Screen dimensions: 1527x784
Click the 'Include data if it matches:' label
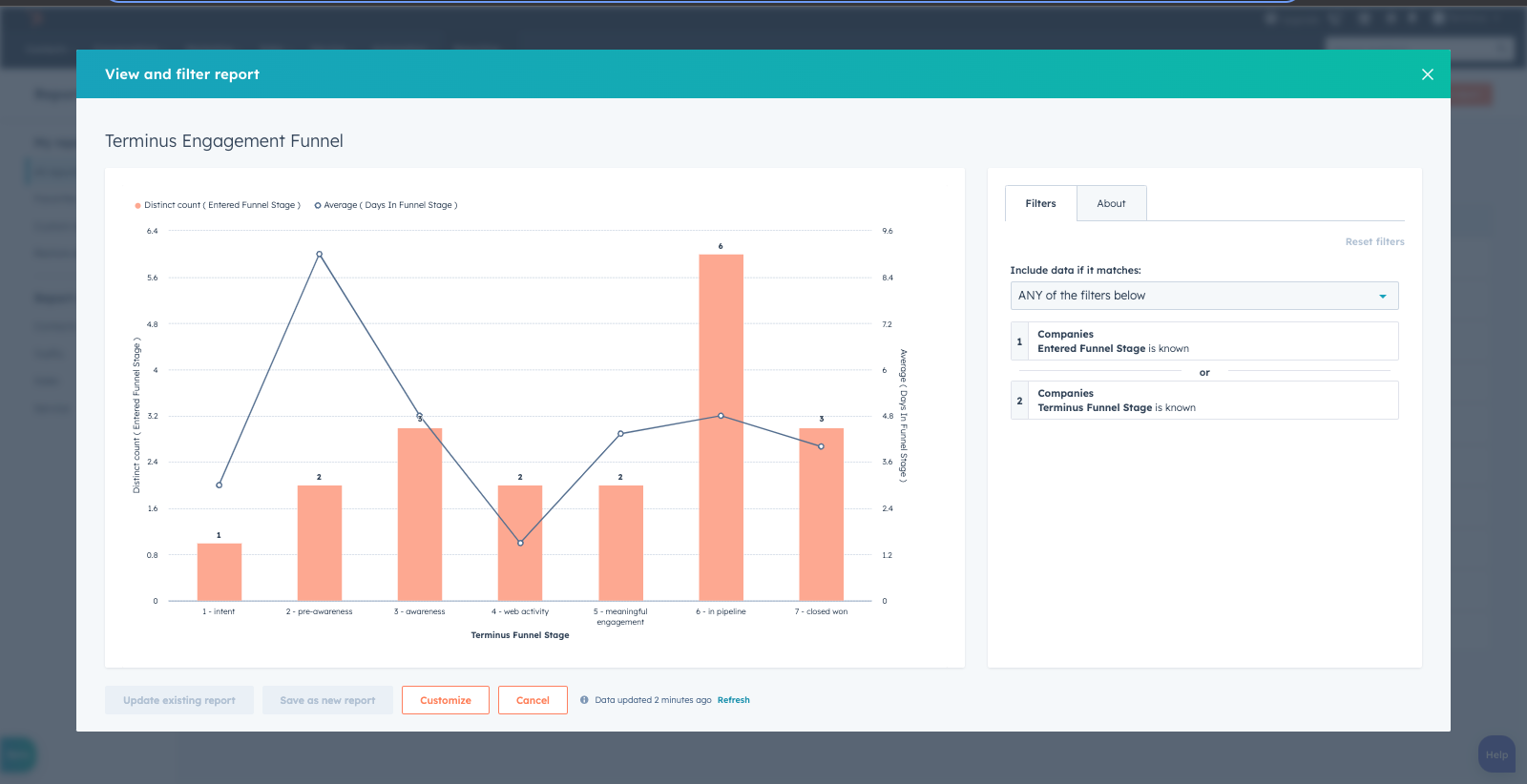(1076, 271)
